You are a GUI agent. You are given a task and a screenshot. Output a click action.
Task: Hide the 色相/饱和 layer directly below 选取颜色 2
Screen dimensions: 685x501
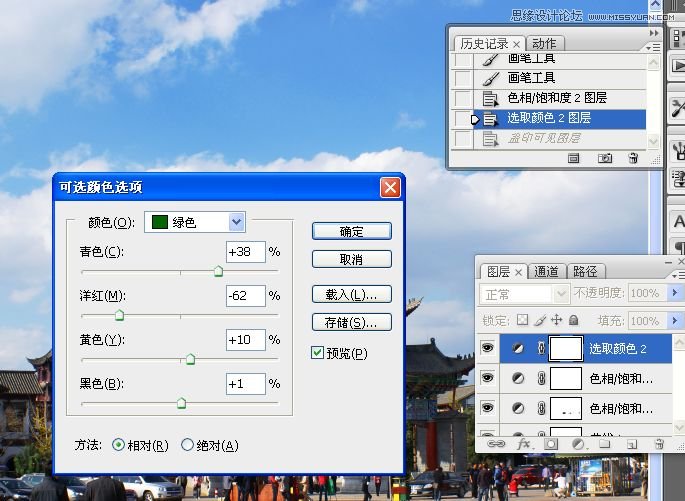[488, 378]
